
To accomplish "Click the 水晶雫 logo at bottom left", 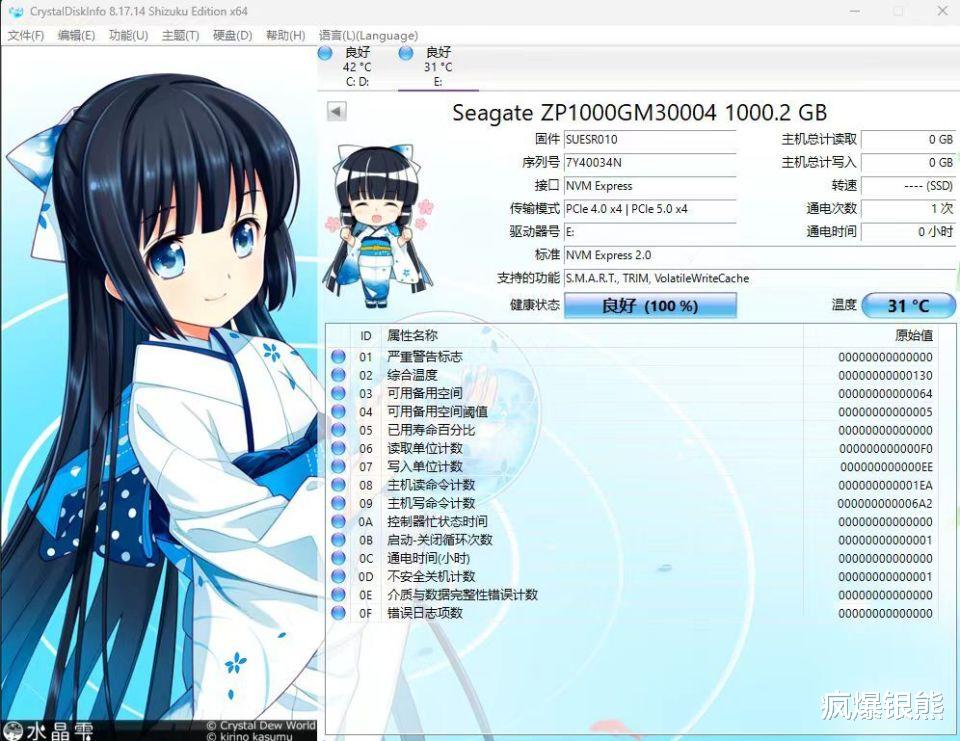I will pyautogui.click(x=48, y=731).
